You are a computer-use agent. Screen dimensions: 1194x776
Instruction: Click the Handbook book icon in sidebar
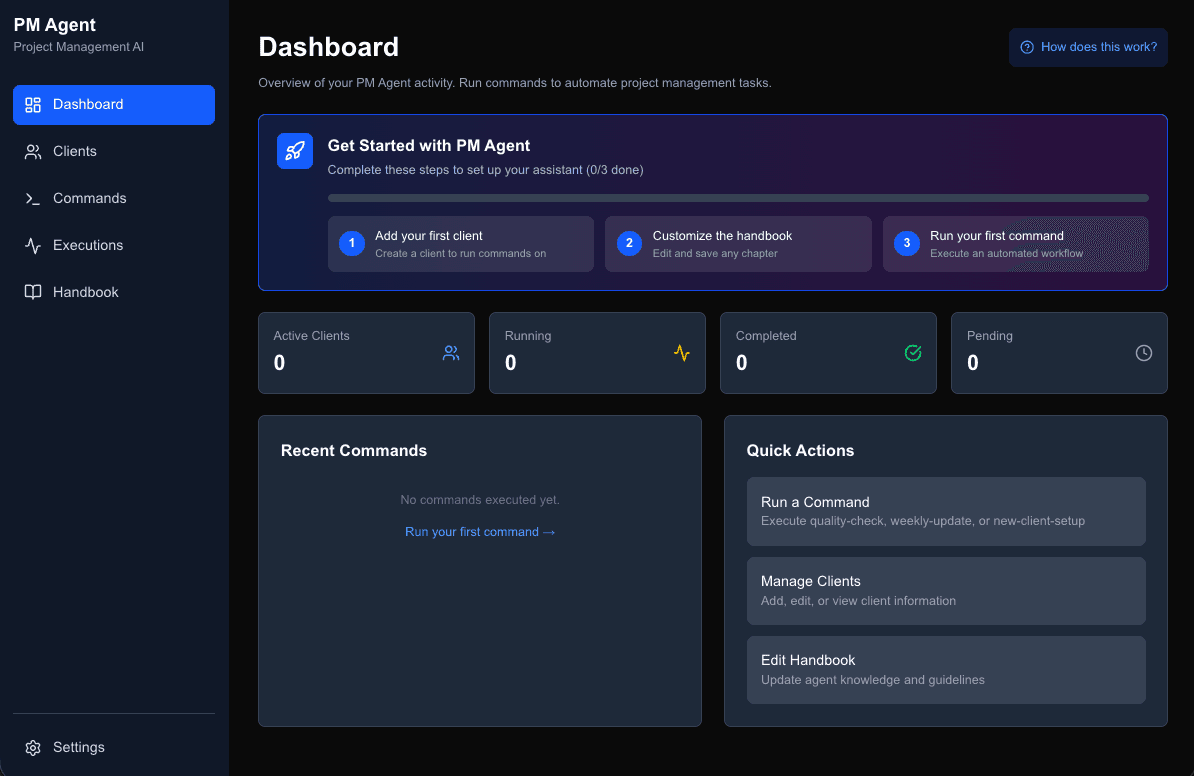click(x=33, y=292)
